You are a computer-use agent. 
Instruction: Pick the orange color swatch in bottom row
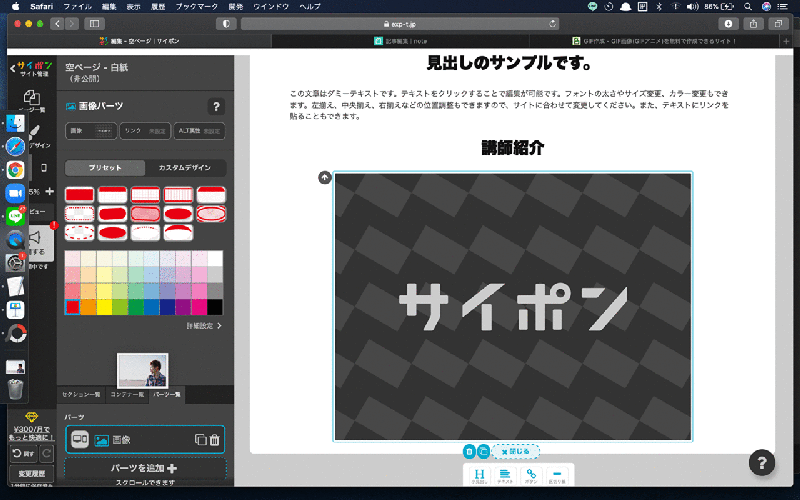tap(88, 307)
